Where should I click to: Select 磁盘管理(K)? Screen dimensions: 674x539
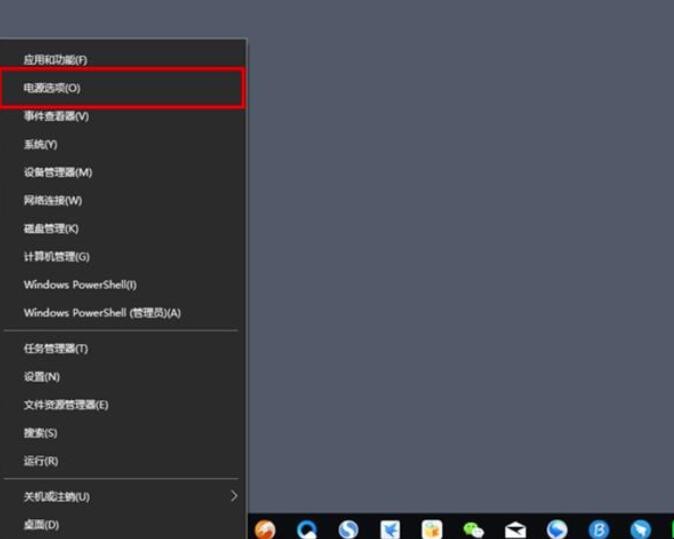(x=51, y=228)
